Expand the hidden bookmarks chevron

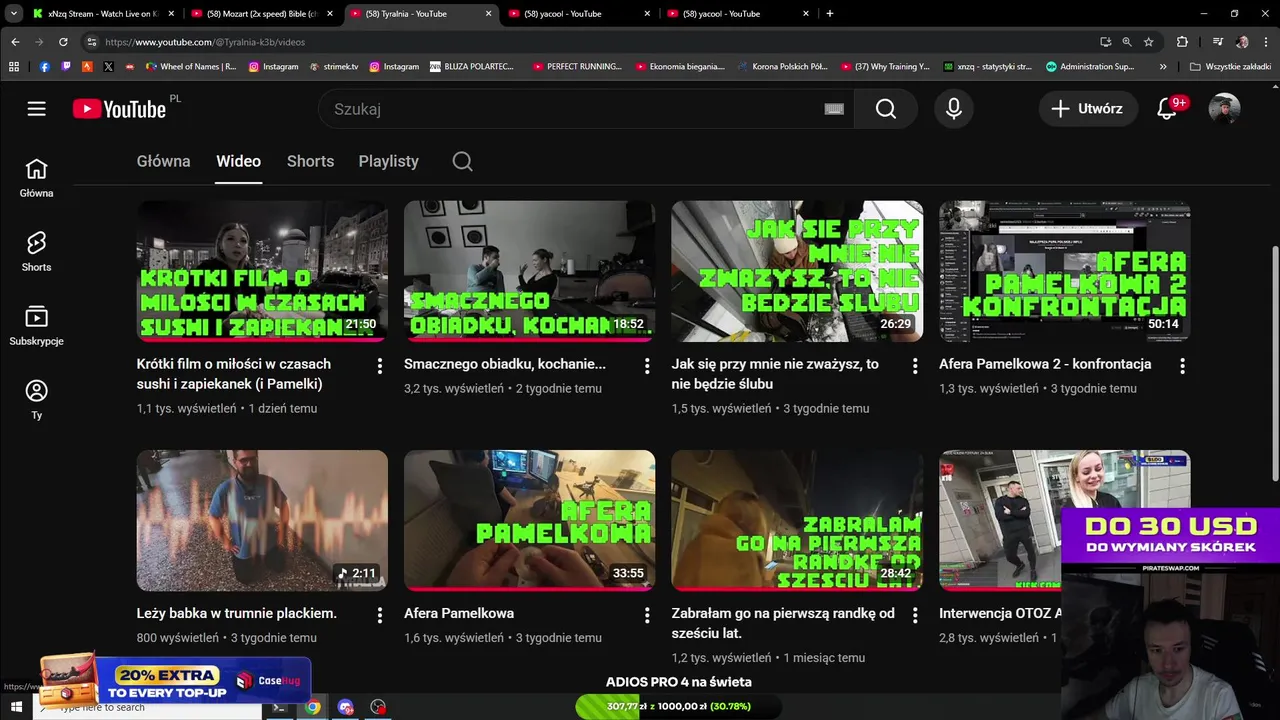click(1163, 67)
